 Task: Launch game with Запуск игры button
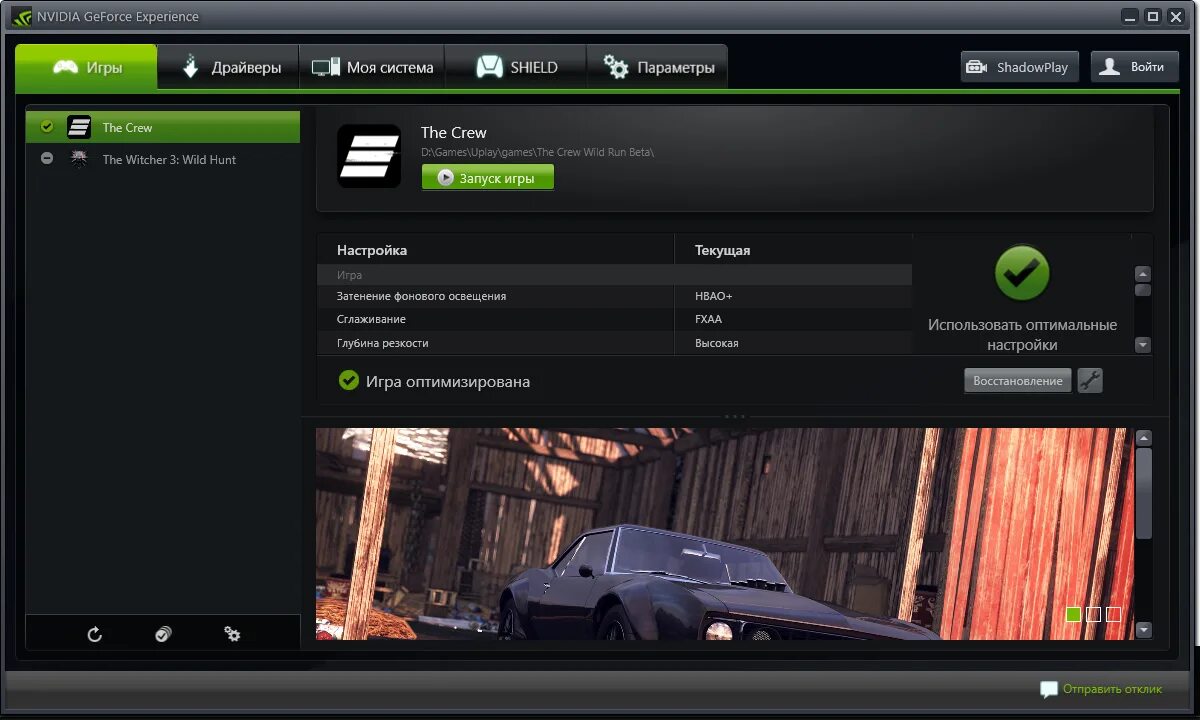[x=487, y=178]
